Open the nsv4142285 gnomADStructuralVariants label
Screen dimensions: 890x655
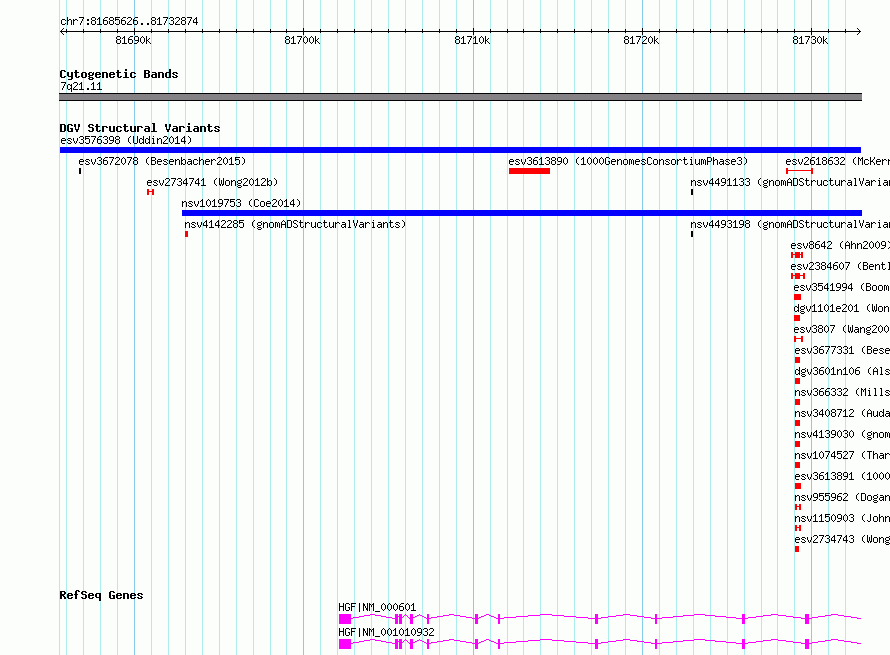click(295, 224)
